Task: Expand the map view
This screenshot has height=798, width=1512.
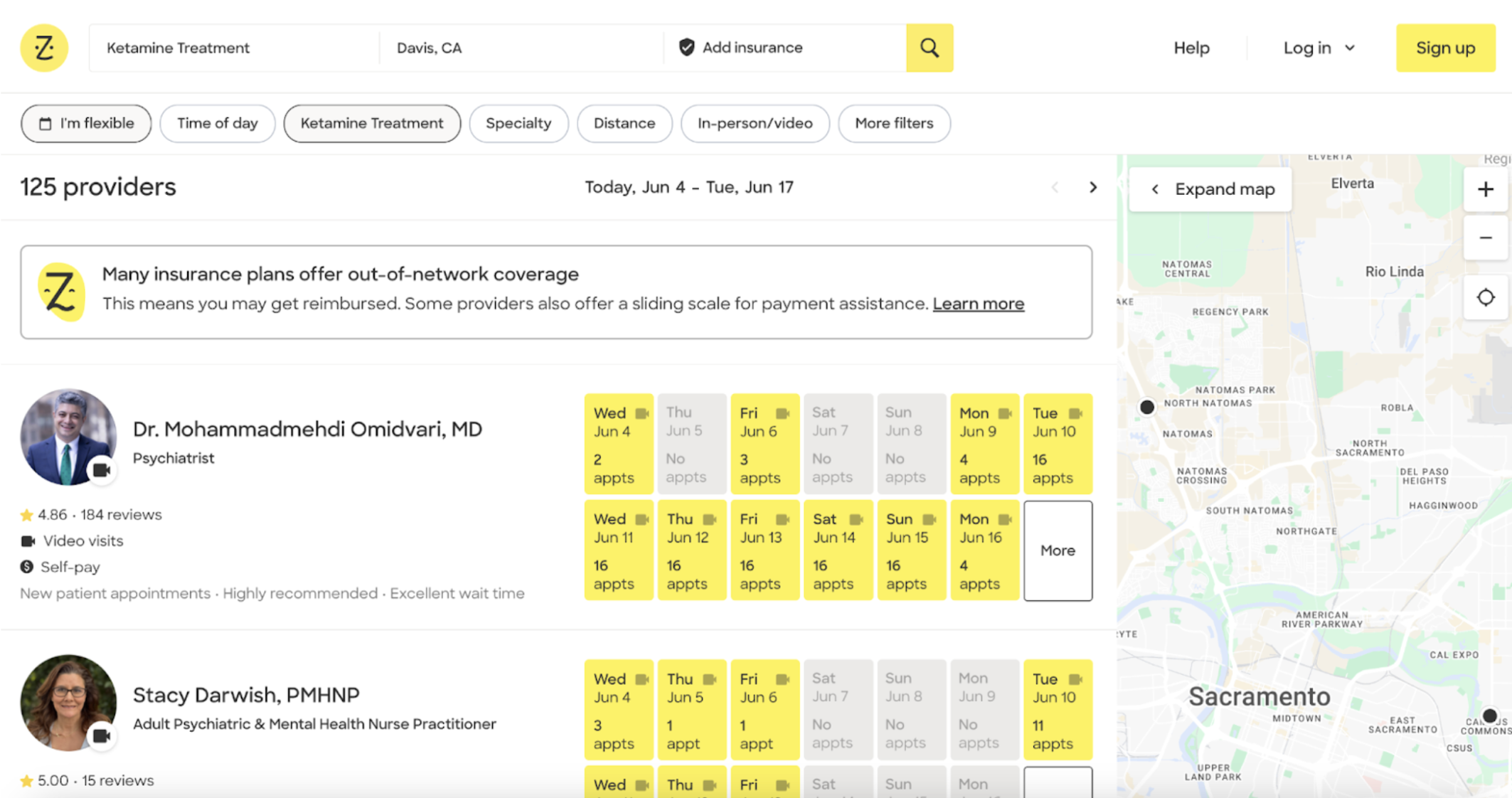Action: click(1210, 189)
